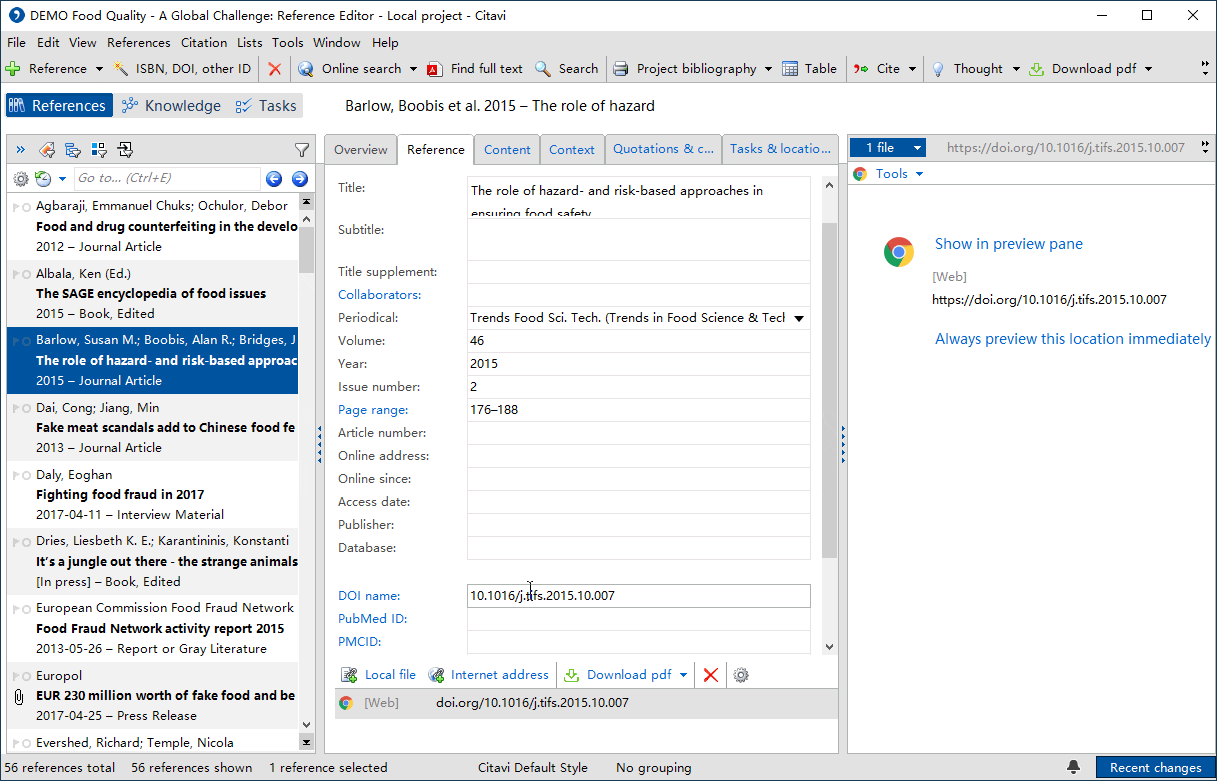This screenshot has width=1217, height=781.
Task: Toggle read-status circle on Albala reference
Action: 26,274
